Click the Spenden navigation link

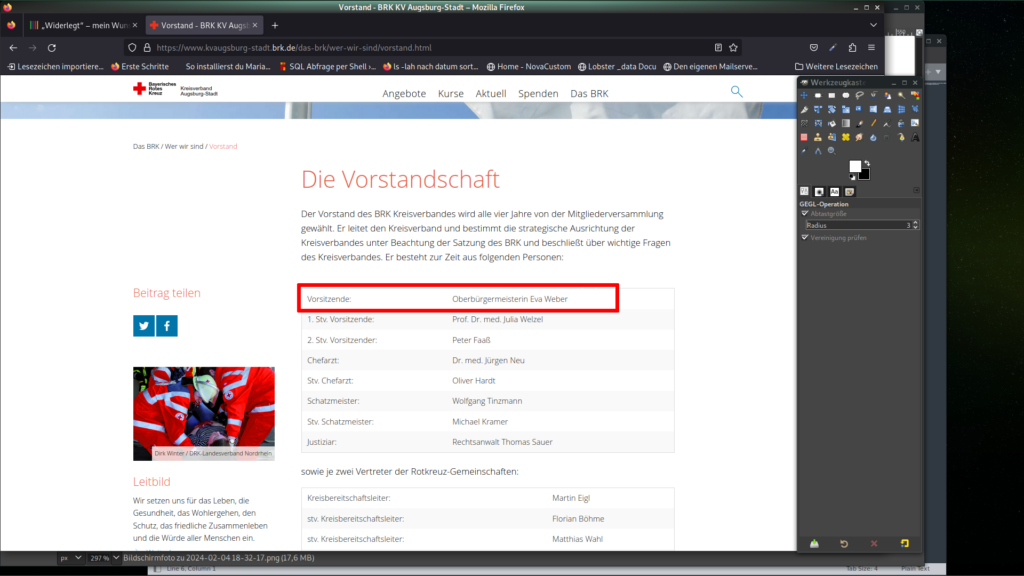click(x=538, y=93)
